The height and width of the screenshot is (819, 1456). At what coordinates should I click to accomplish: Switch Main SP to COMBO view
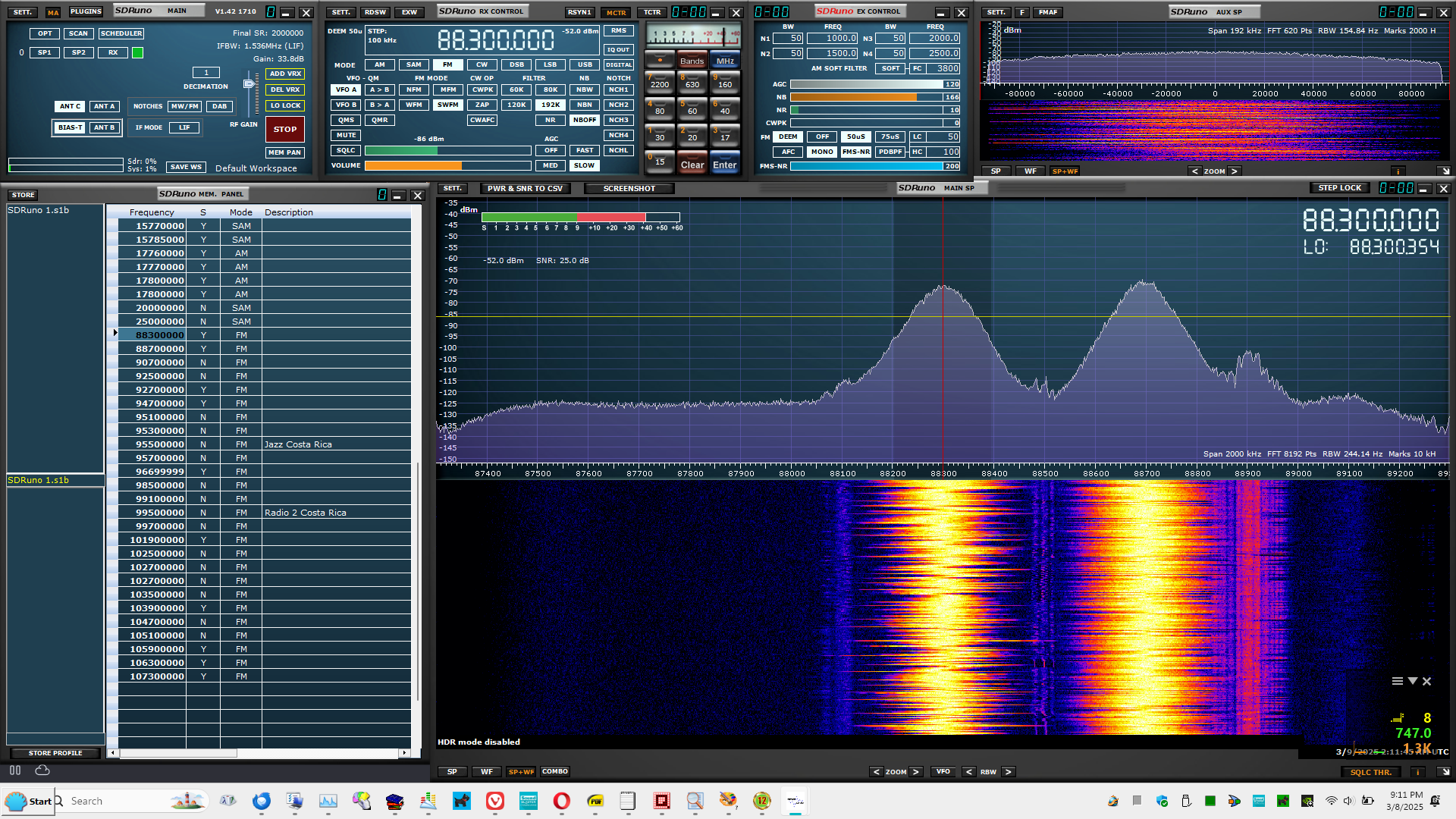tap(554, 772)
